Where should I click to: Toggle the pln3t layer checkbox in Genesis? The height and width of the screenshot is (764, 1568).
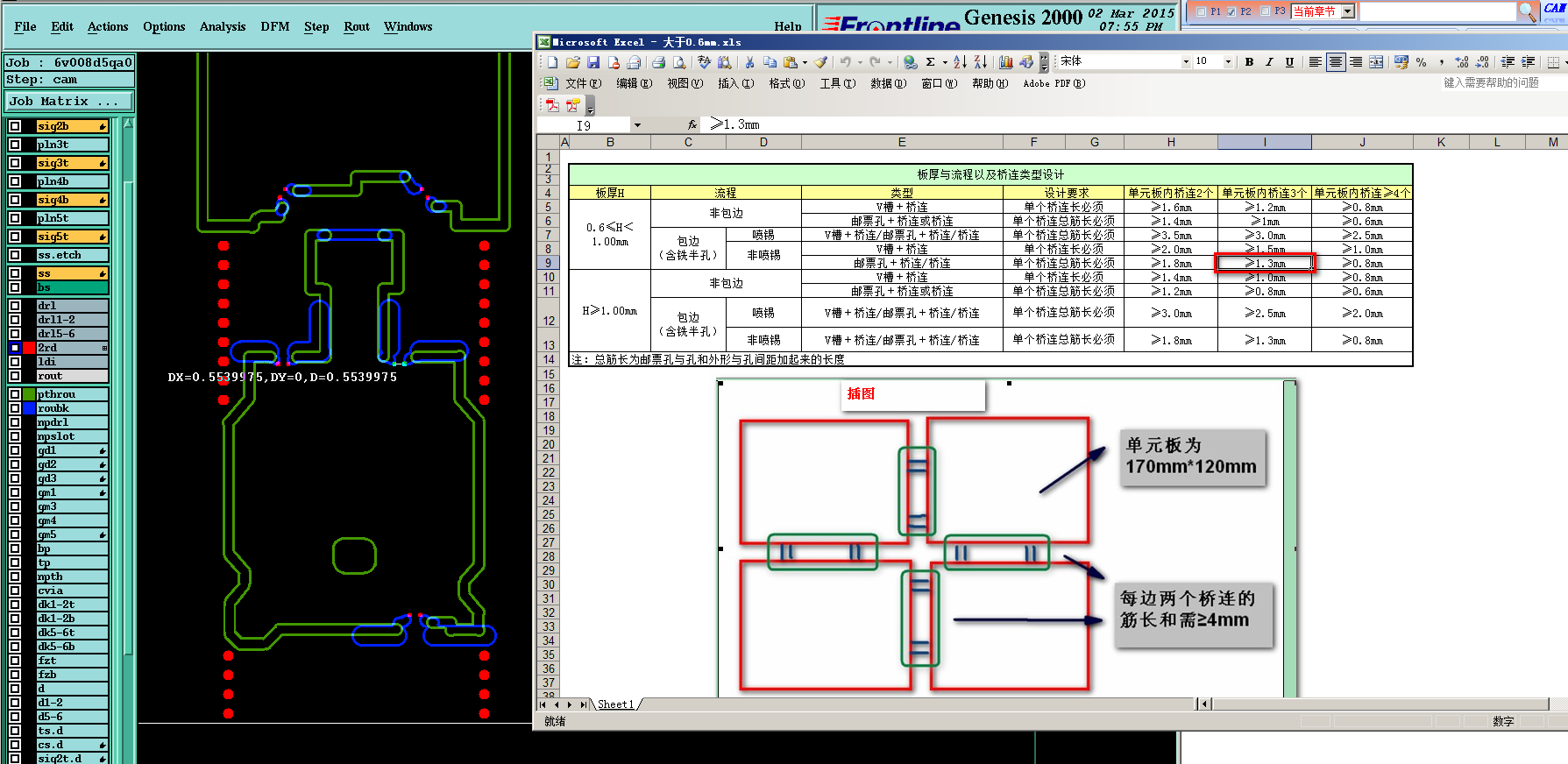(15, 145)
